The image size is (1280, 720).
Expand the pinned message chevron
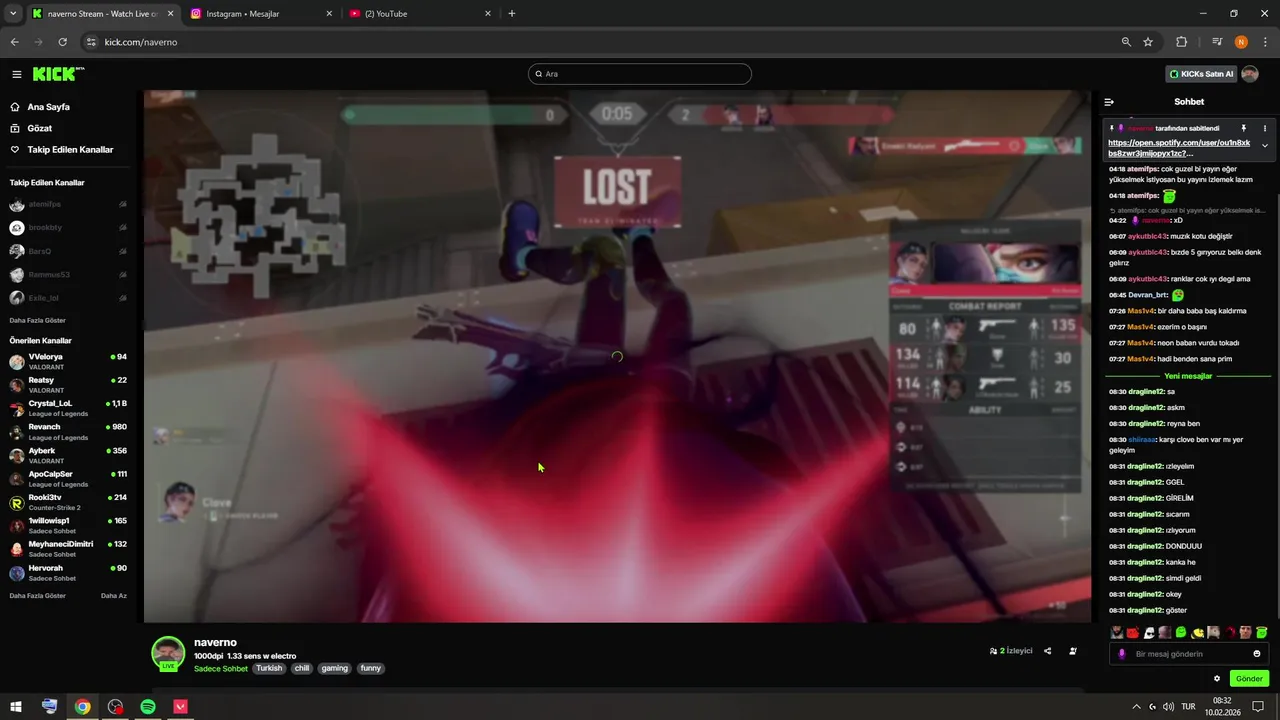1264,146
